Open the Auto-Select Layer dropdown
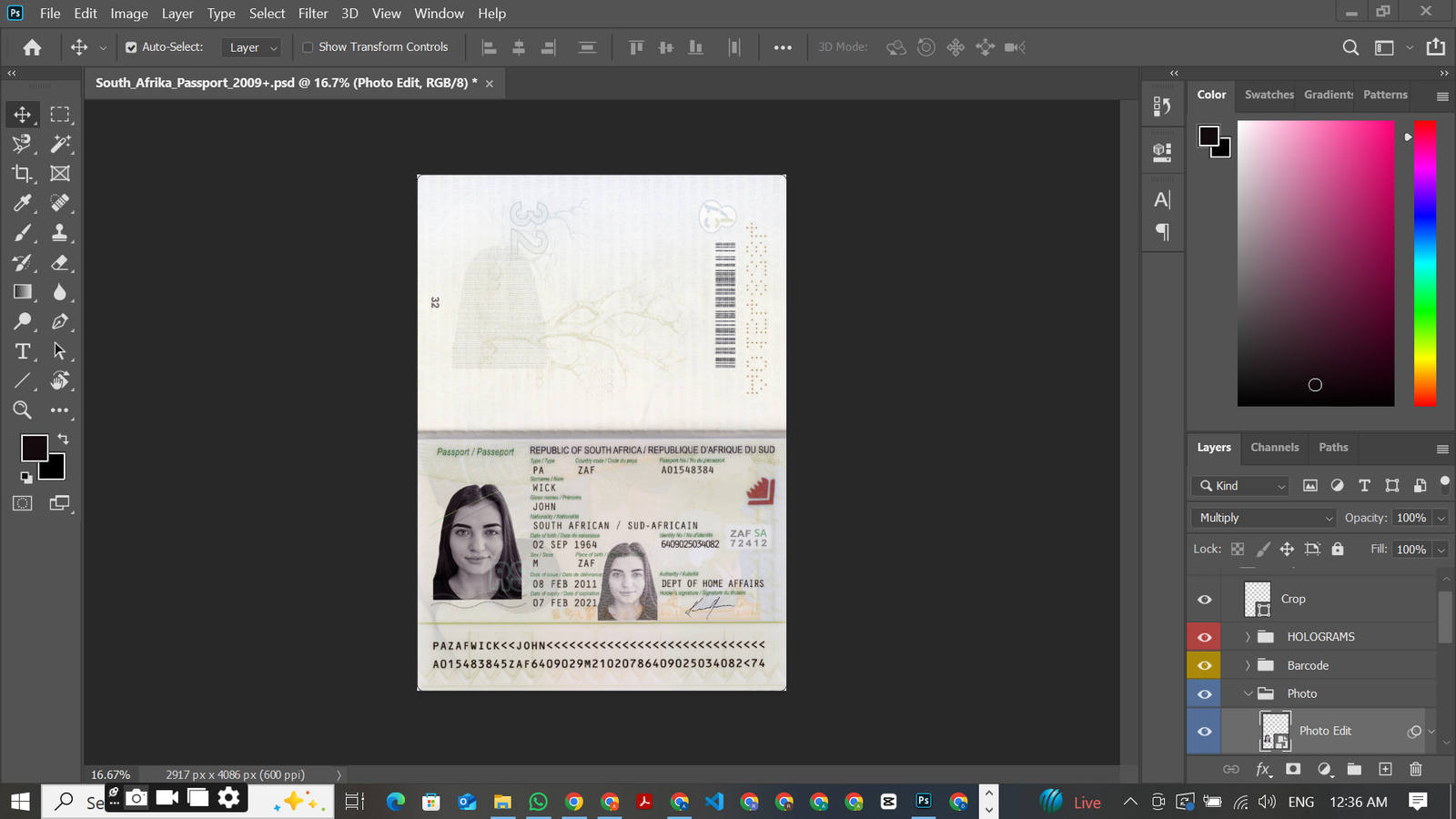 point(253,47)
